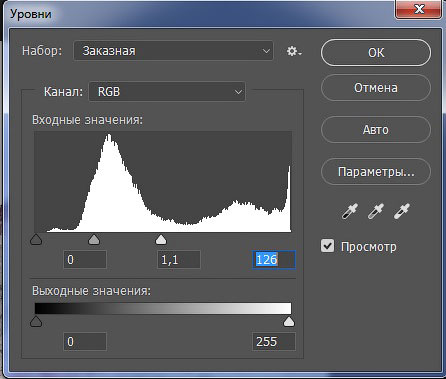
Task: Focus the gamma field showing 1,1
Action: click(179, 260)
